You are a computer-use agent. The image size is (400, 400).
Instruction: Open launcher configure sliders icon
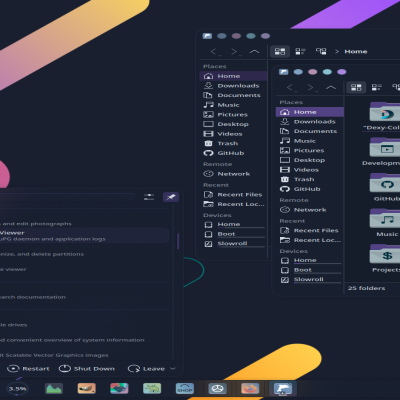coord(149,197)
